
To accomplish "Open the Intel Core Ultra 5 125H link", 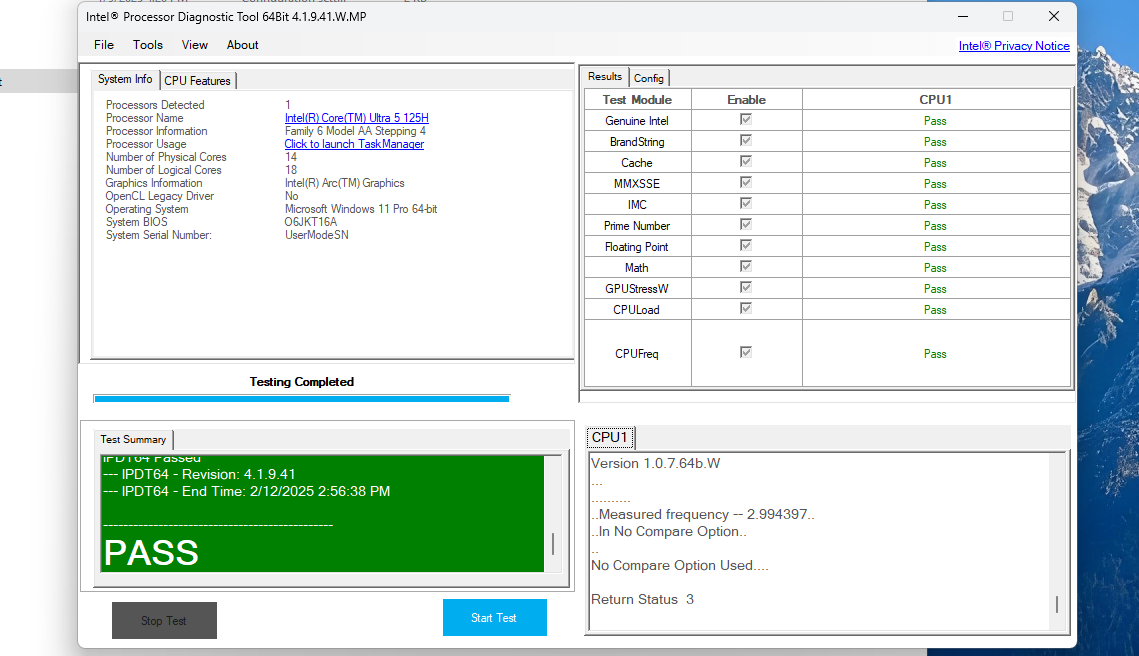I will pyautogui.click(x=357, y=118).
